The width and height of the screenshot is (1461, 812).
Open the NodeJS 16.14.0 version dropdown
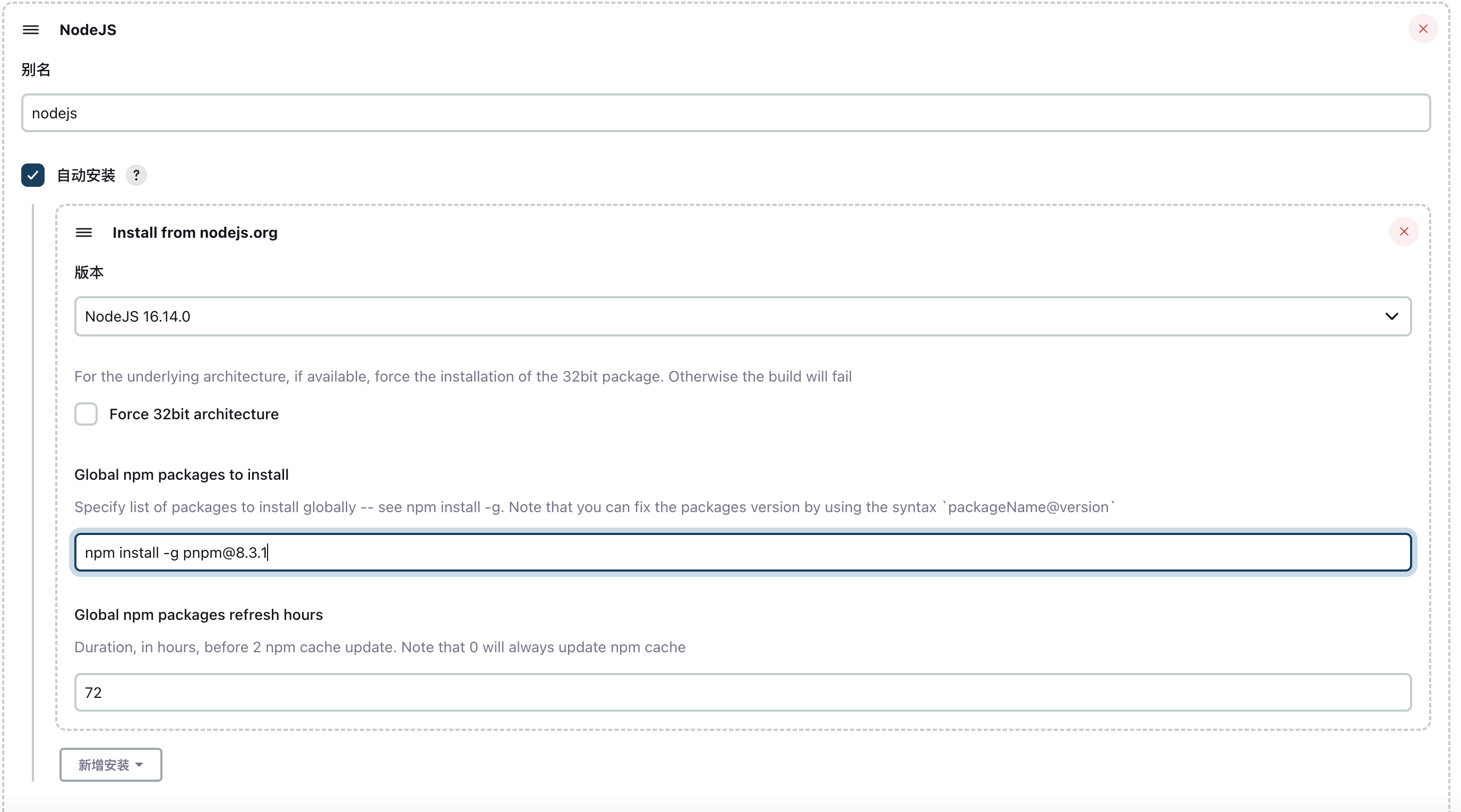point(742,316)
